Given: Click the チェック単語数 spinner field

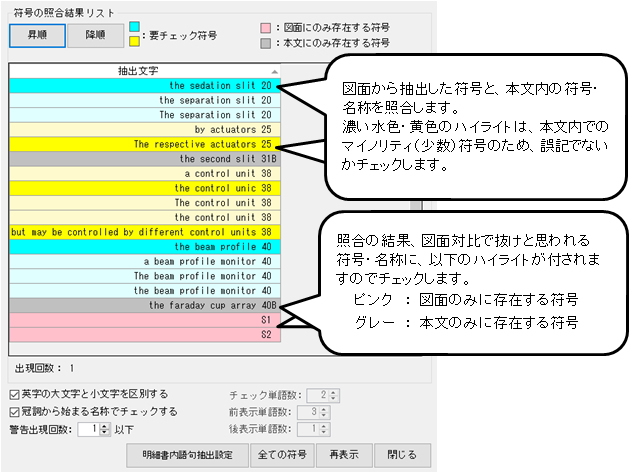Looking at the screenshot, I should coord(323,396).
